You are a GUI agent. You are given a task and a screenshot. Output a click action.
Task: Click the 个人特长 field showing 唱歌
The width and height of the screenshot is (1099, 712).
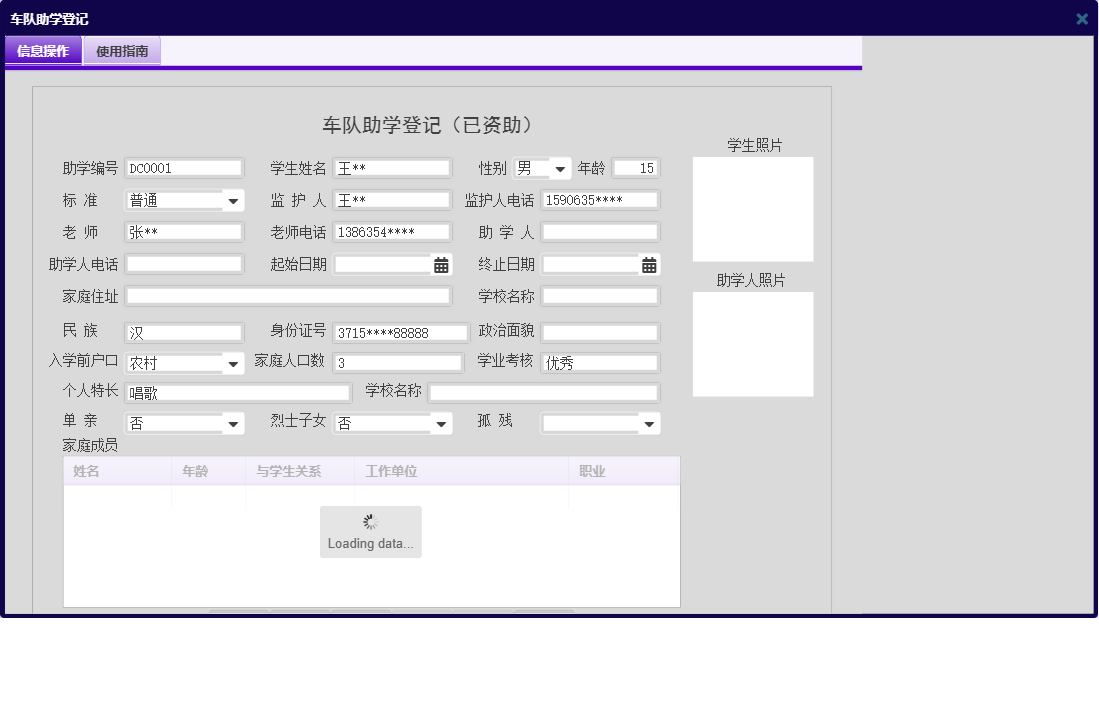pyautogui.click(x=238, y=392)
